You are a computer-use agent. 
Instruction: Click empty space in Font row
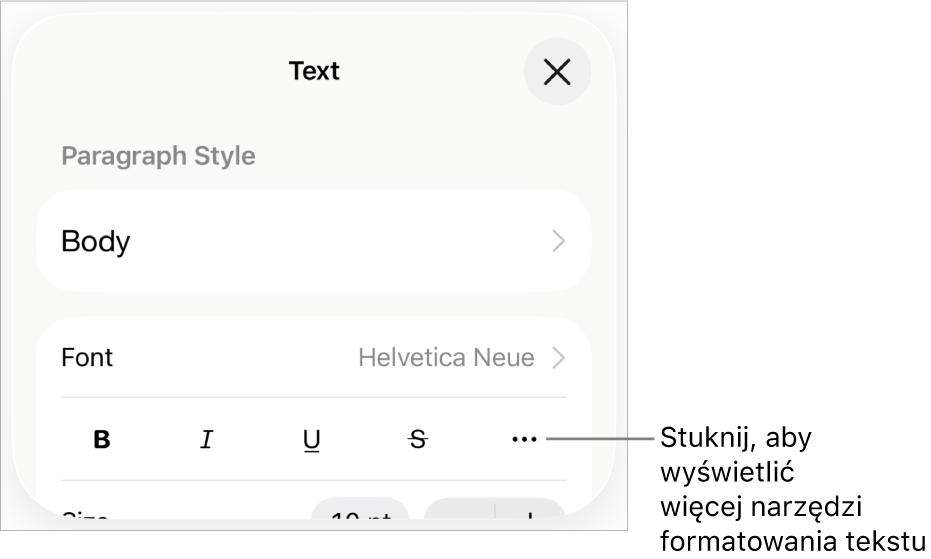[x=230, y=357]
